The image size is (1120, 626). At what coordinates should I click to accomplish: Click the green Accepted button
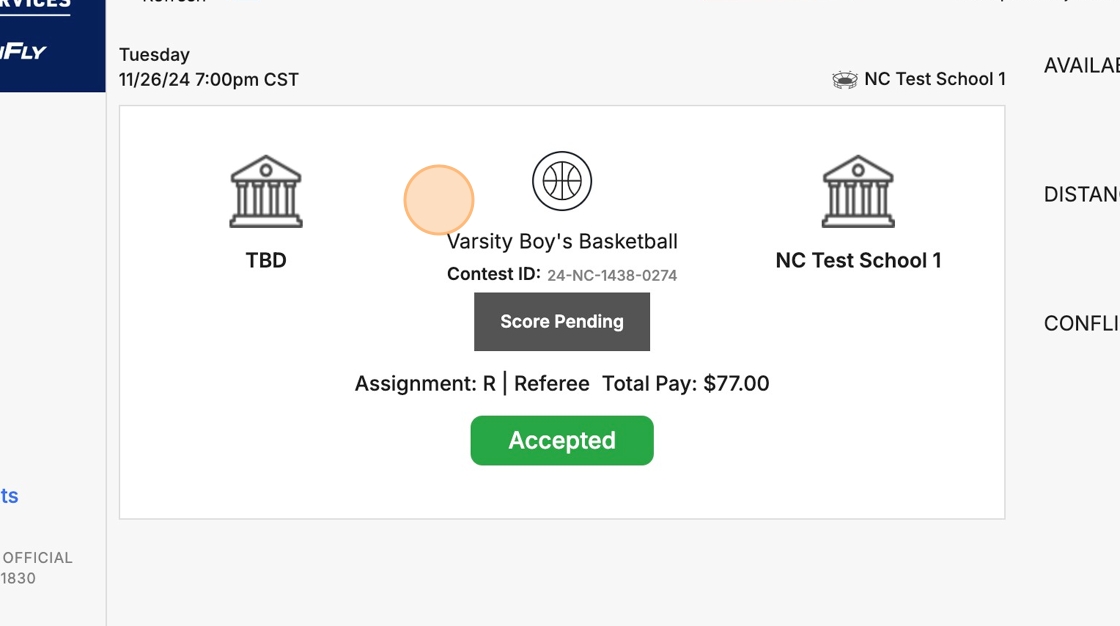point(562,440)
